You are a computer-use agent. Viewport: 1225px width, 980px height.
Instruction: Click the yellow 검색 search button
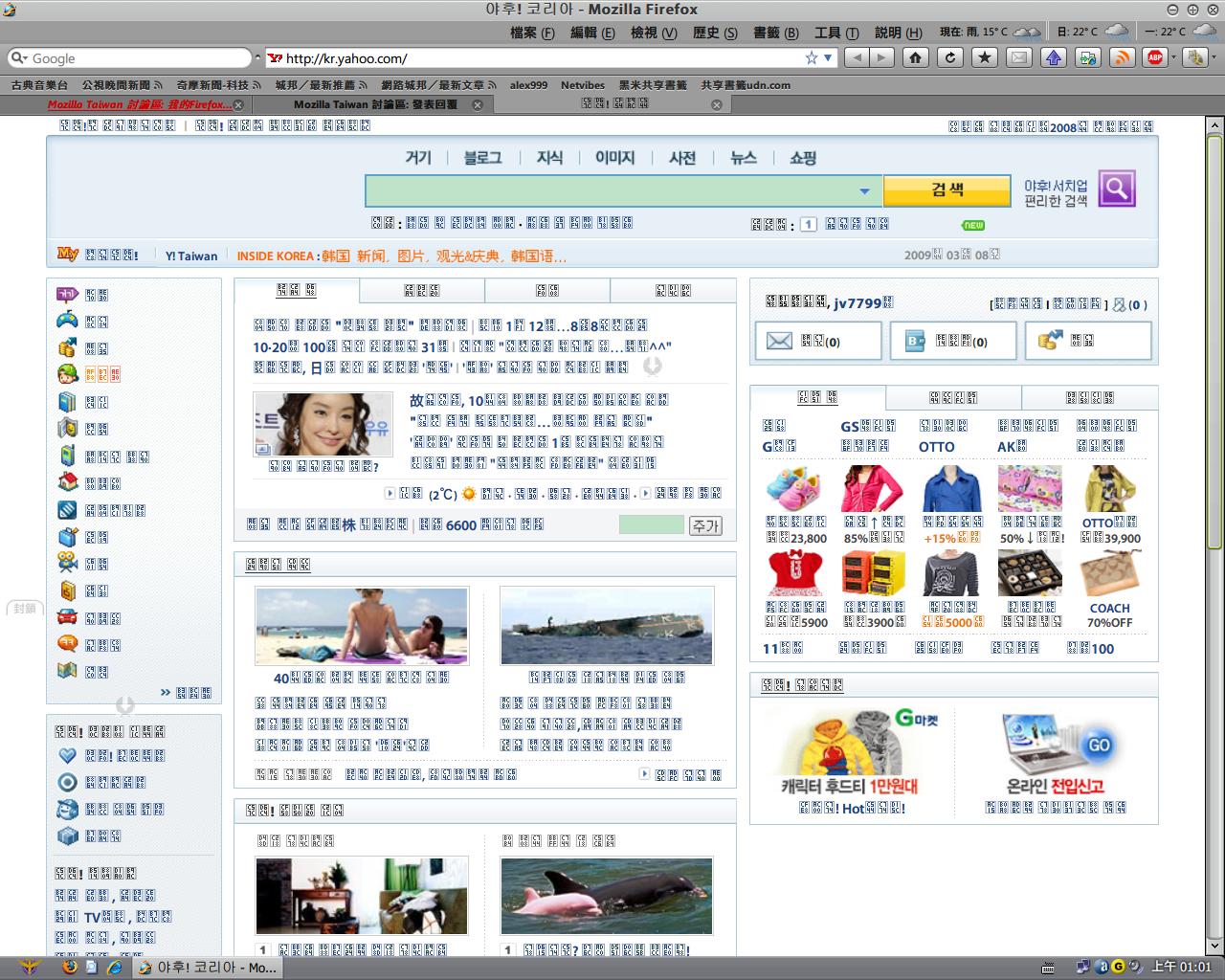(947, 189)
